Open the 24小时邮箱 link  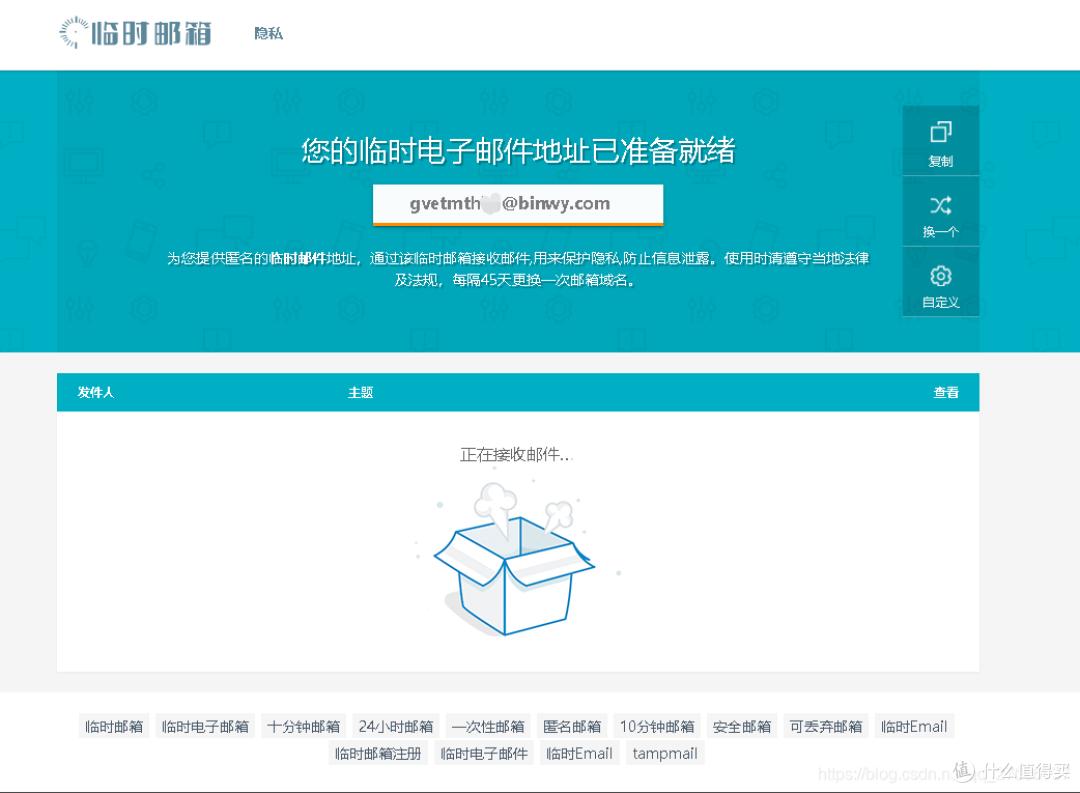click(396, 726)
